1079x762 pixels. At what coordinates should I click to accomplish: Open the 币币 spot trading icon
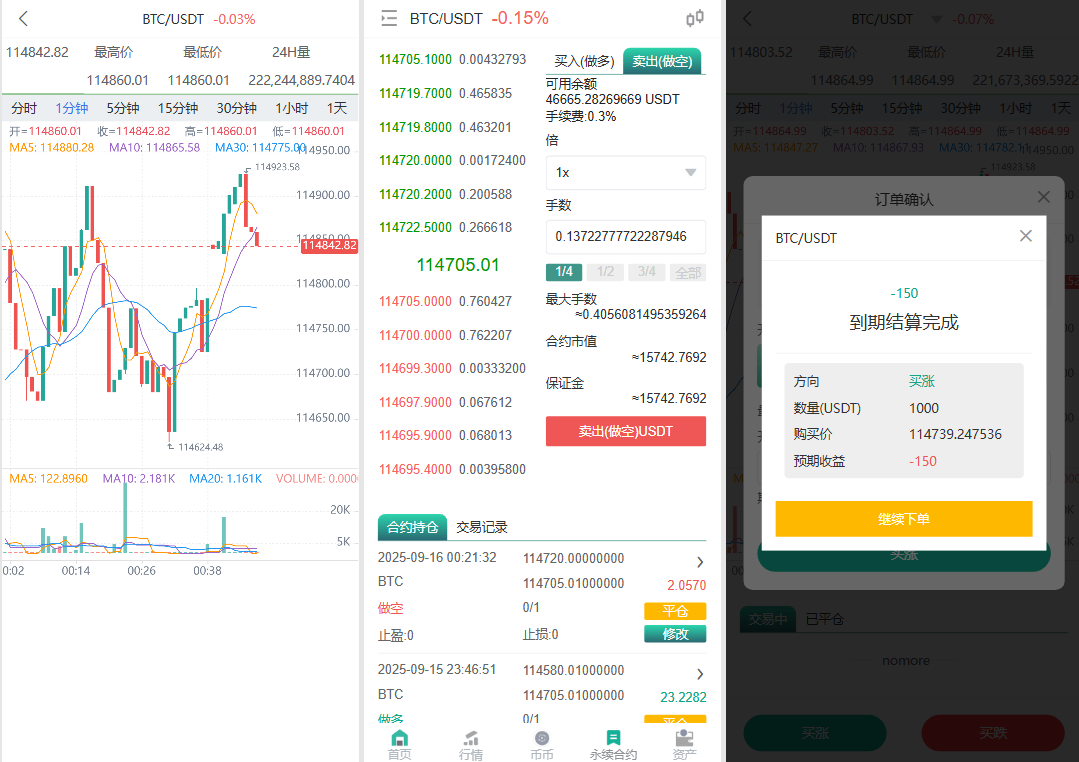(x=542, y=739)
